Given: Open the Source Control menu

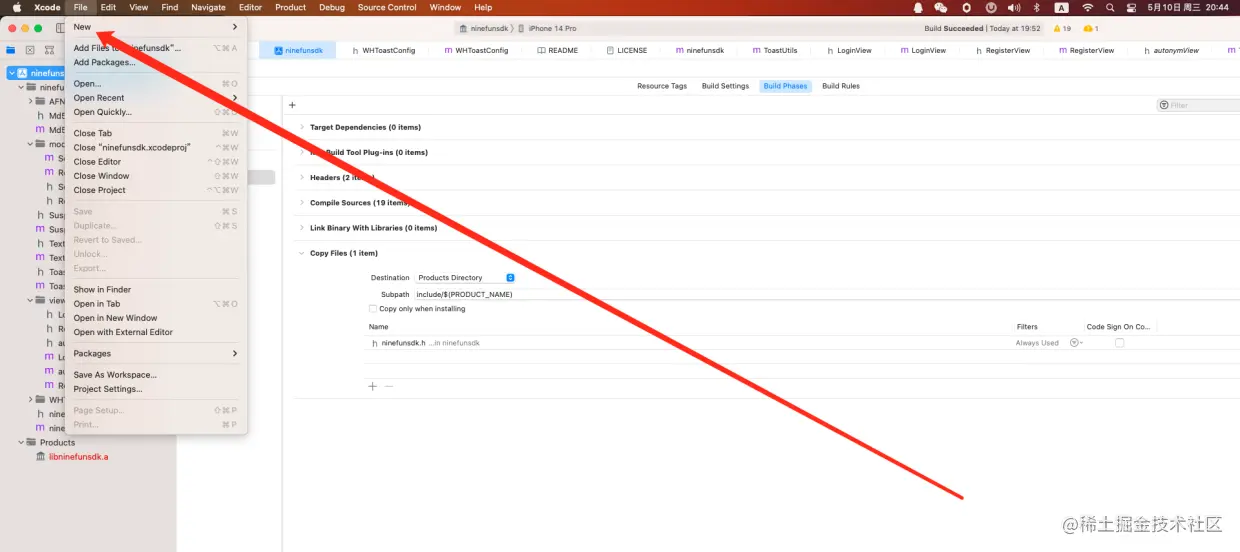Looking at the screenshot, I should [387, 7].
